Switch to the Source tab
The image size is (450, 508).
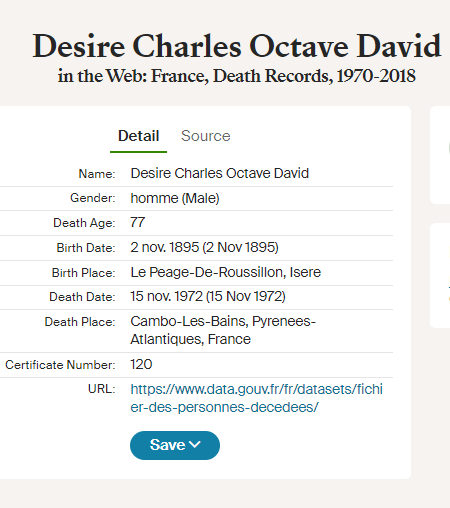coord(205,136)
